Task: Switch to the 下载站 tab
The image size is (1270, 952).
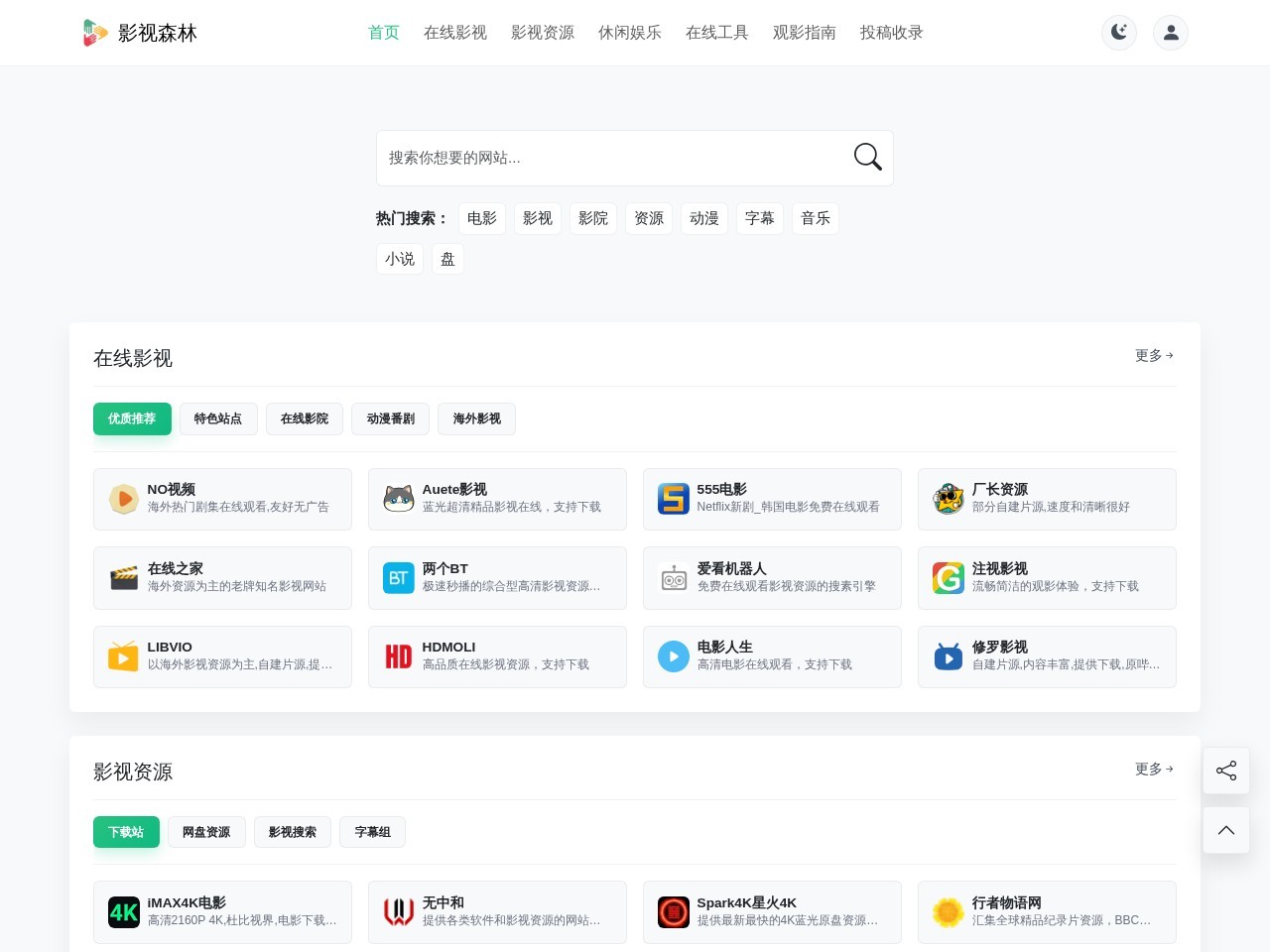Action: point(126,832)
